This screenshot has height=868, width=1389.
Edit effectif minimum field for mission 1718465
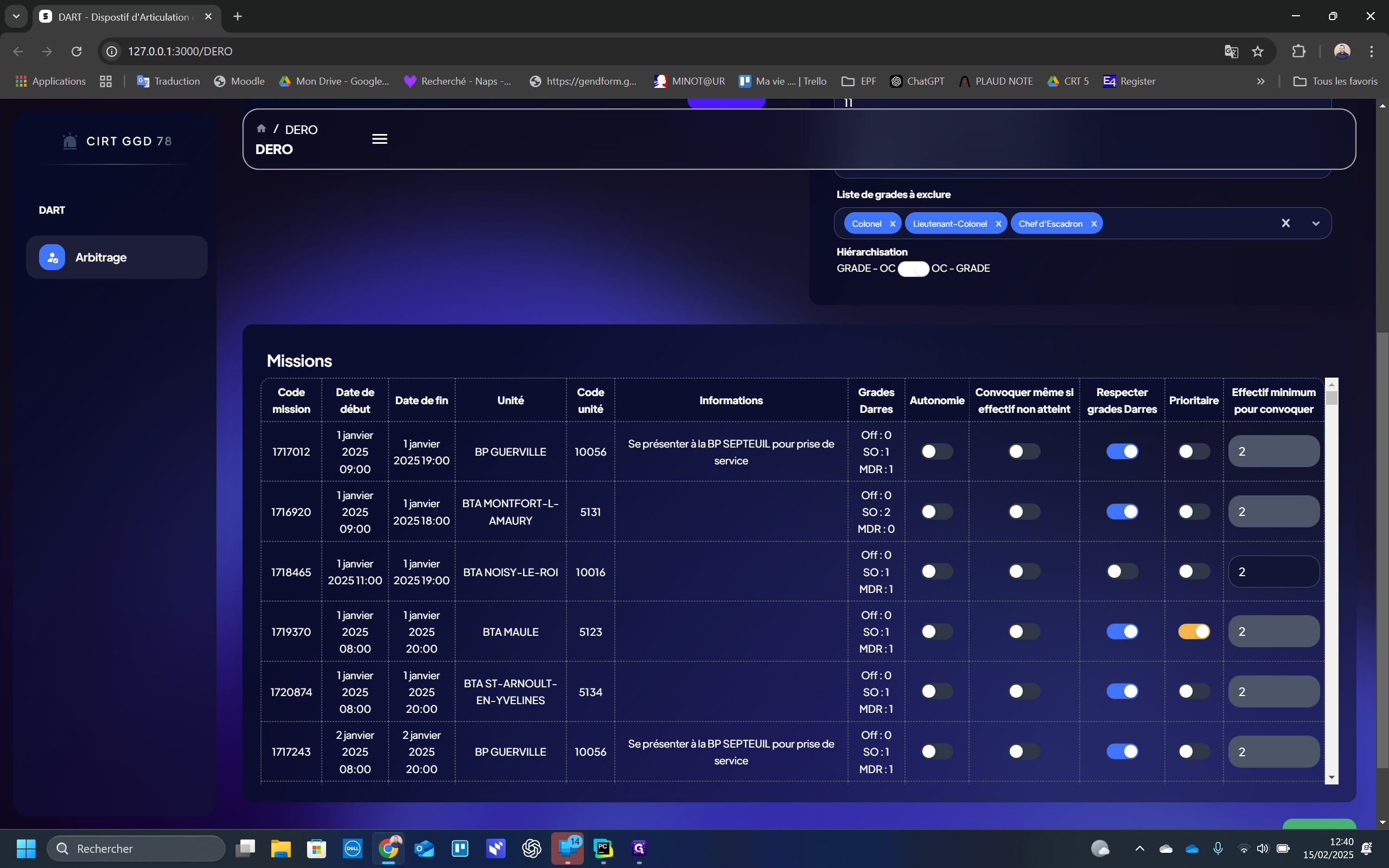pos(1273,571)
